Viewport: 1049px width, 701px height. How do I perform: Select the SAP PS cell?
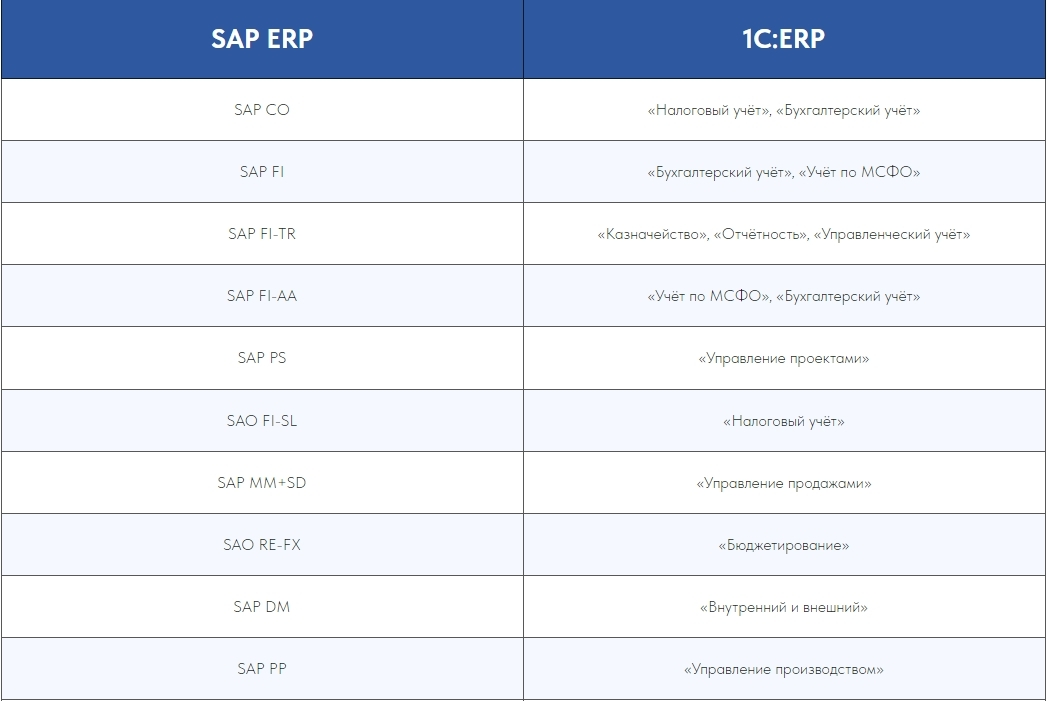[262, 358]
